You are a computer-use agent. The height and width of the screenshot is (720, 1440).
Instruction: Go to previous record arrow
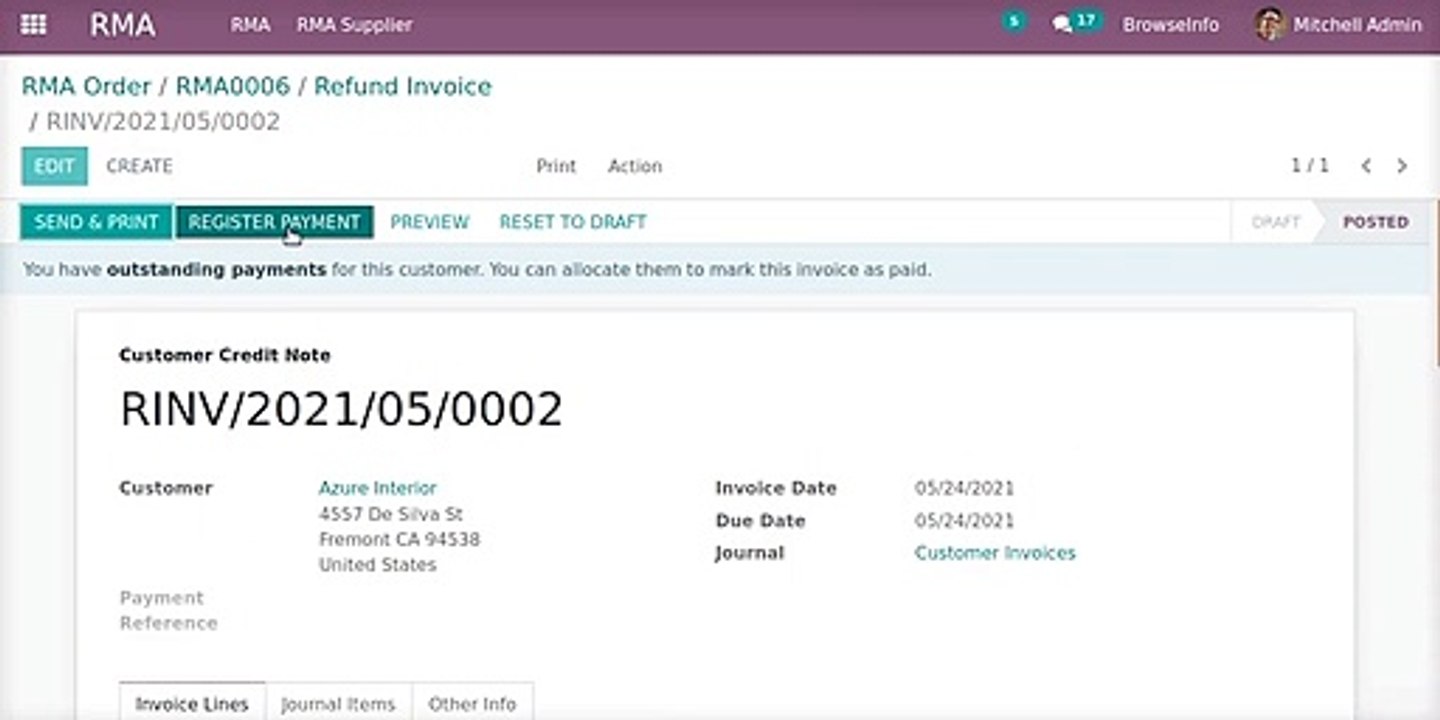(x=1366, y=166)
